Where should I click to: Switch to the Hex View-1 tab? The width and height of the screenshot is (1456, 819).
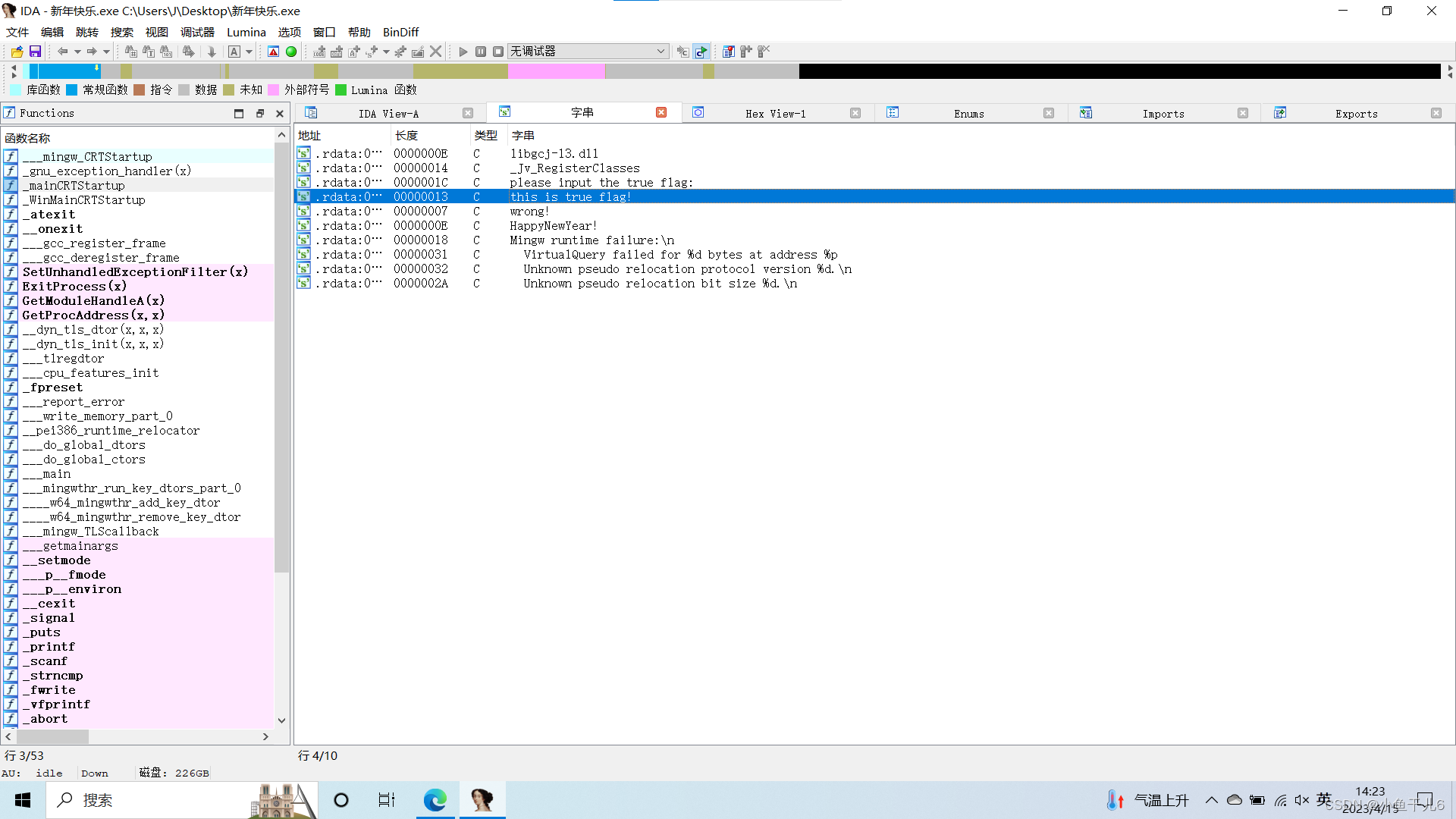coord(775,113)
